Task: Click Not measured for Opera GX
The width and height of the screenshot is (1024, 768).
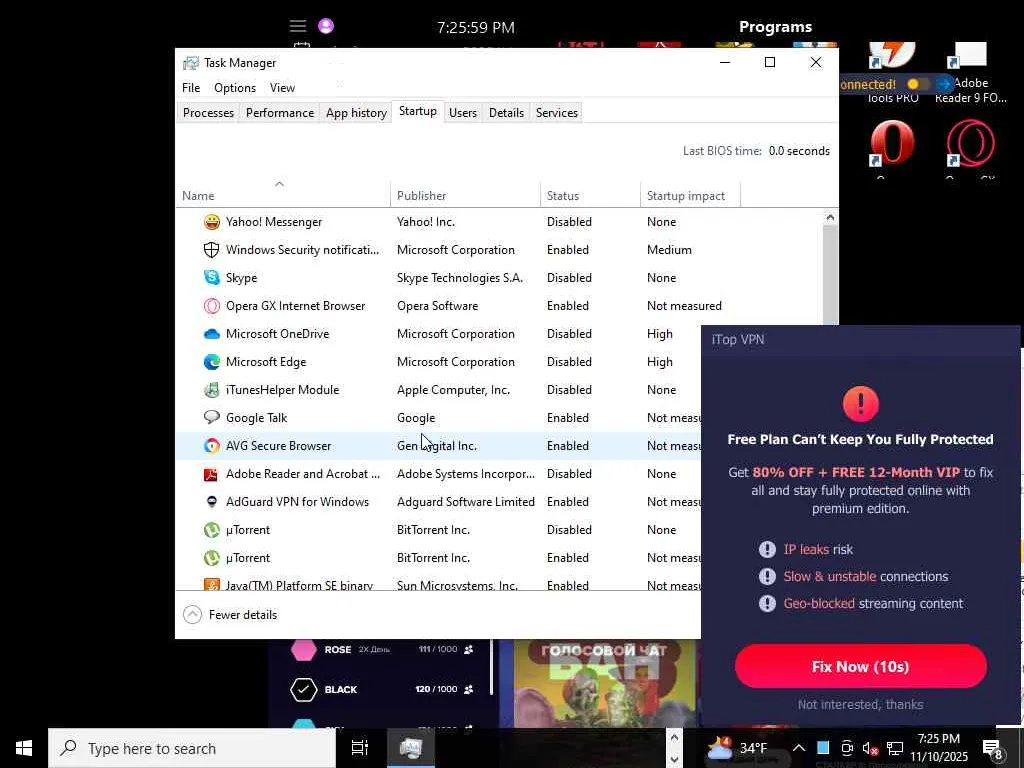Action: [684, 306]
